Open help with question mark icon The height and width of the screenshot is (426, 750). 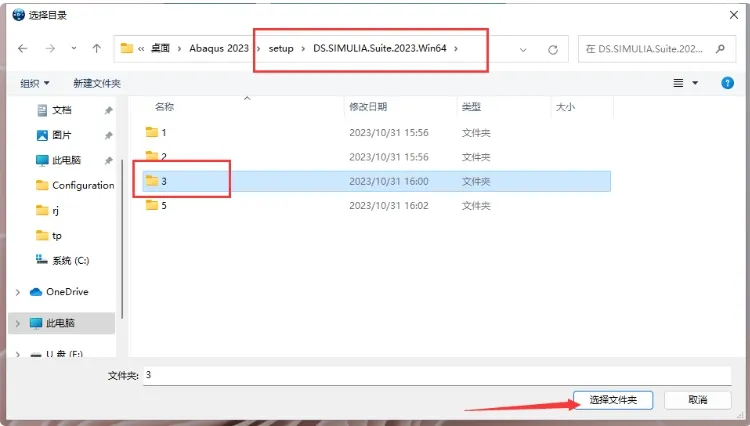point(727,83)
